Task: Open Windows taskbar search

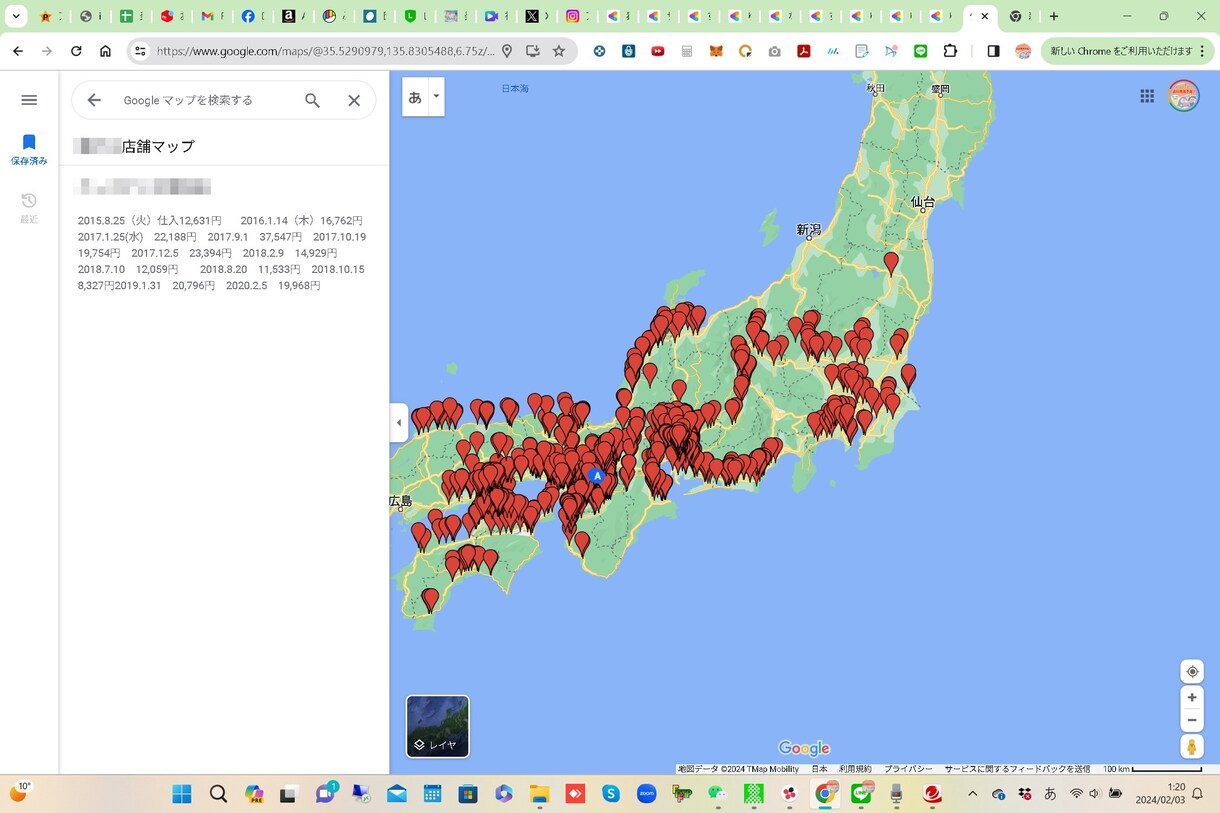Action: point(218,794)
